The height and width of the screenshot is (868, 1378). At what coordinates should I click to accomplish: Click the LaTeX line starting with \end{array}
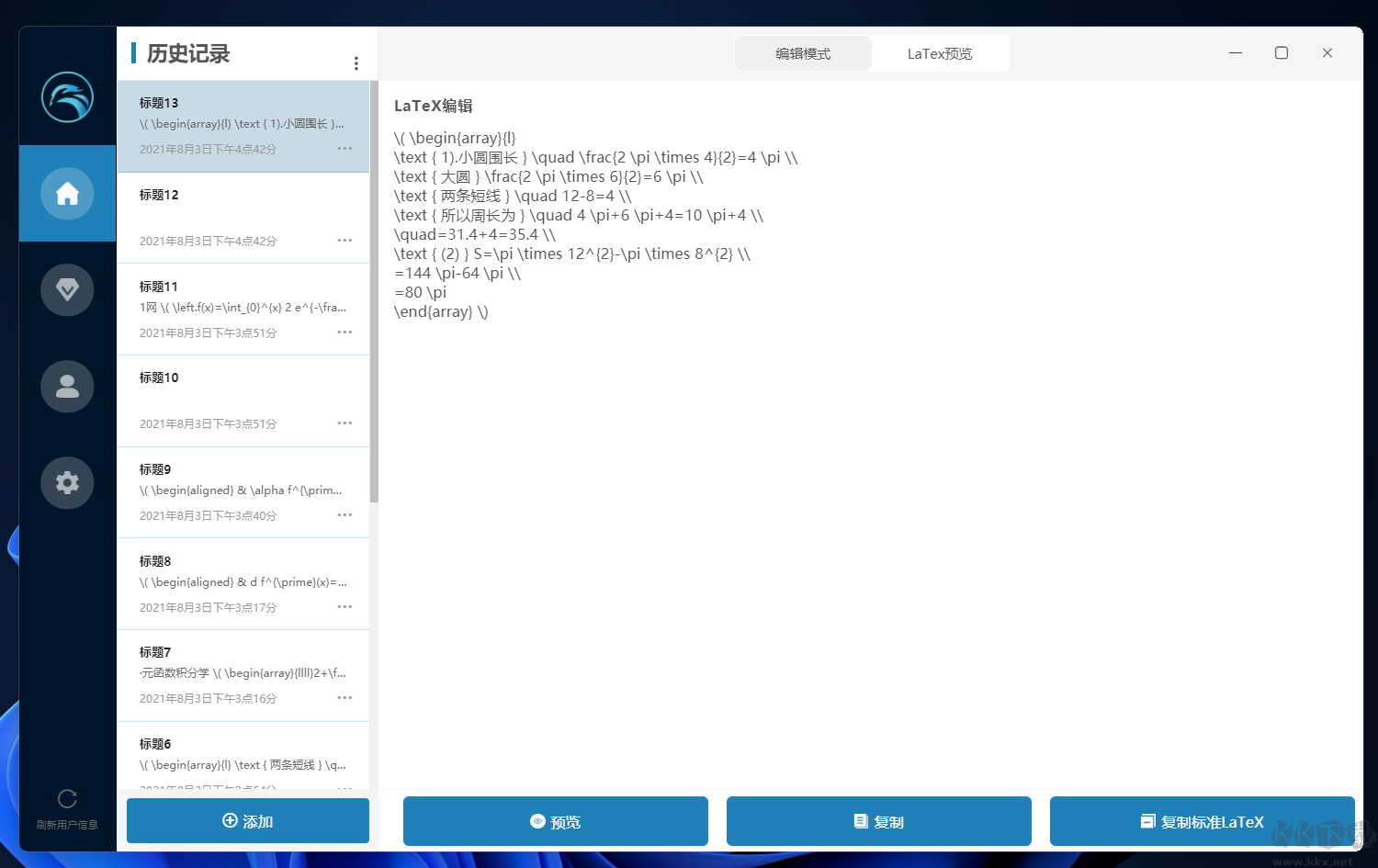click(x=441, y=311)
